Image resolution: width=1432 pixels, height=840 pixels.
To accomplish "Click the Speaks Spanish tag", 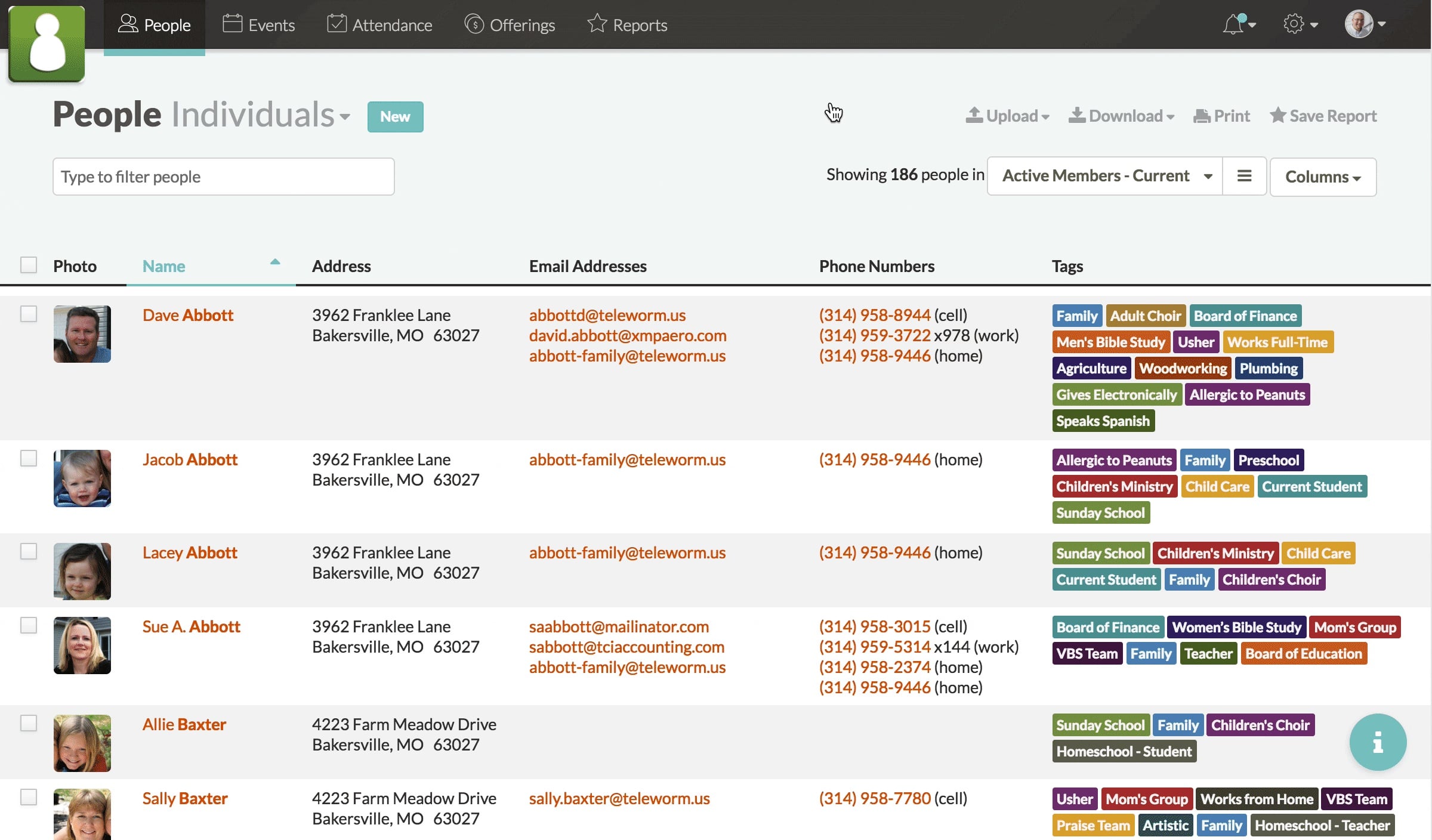I will click(x=1103, y=421).
